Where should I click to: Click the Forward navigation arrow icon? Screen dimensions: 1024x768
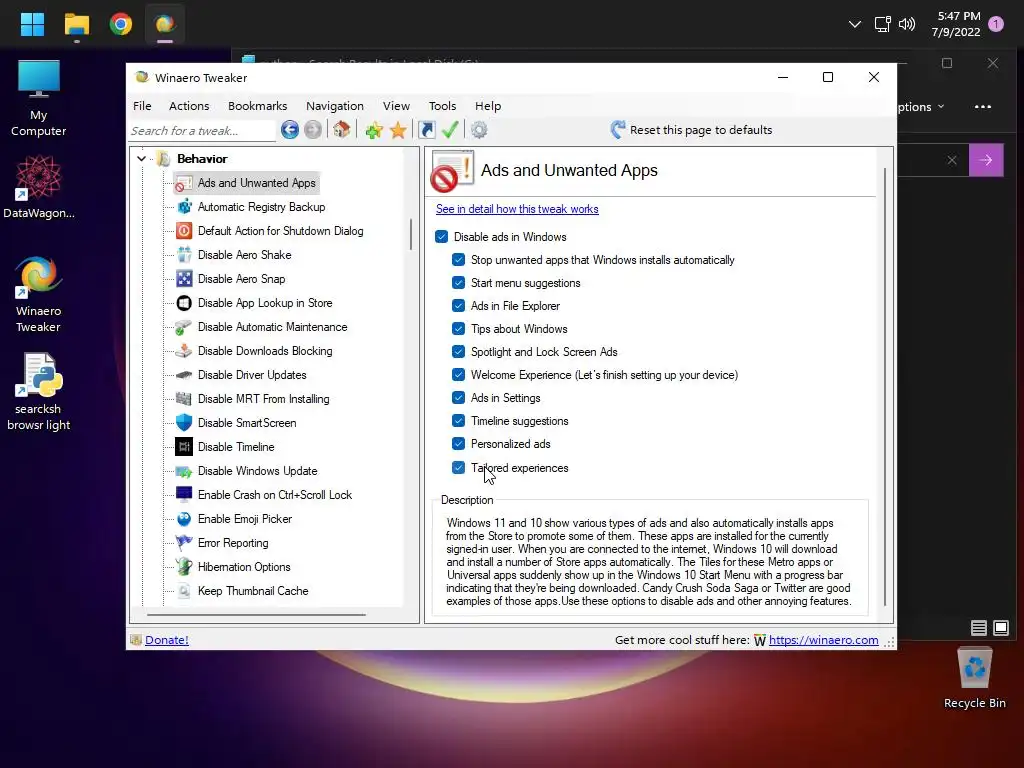(313, 130)
